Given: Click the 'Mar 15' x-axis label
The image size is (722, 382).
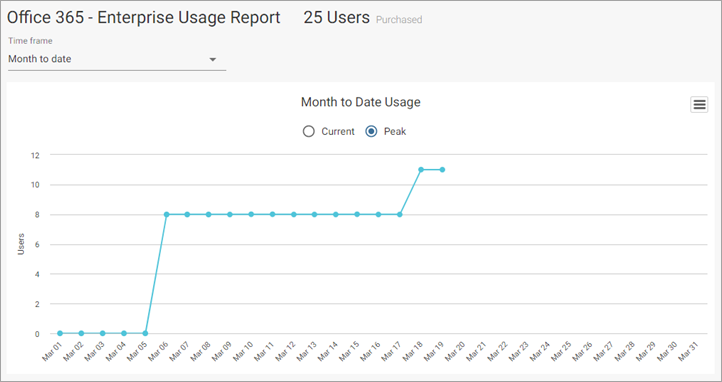Looking at the screenshot, I should (349, 352).
